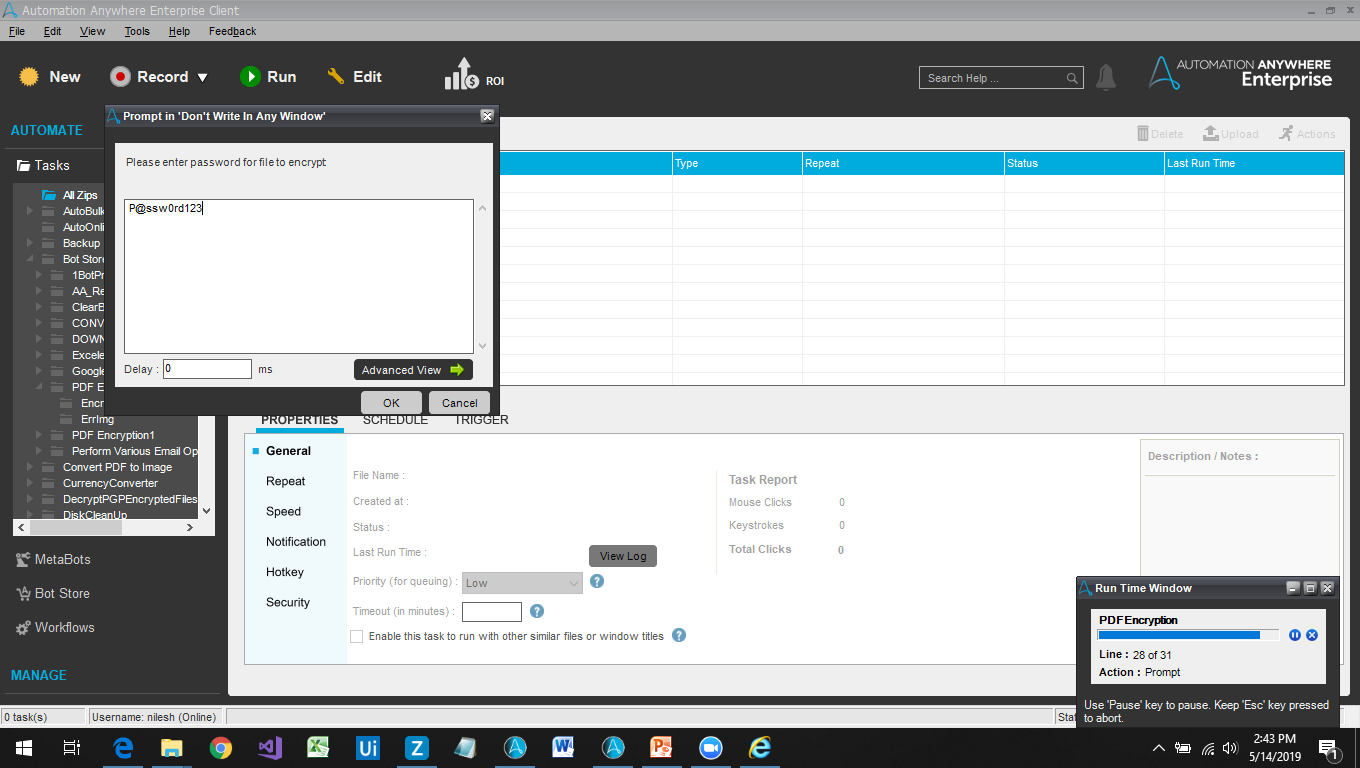Stop the PDFEncryption task with the X icon
This screenshot has height=768, width=1360.
click(1312, 635)
